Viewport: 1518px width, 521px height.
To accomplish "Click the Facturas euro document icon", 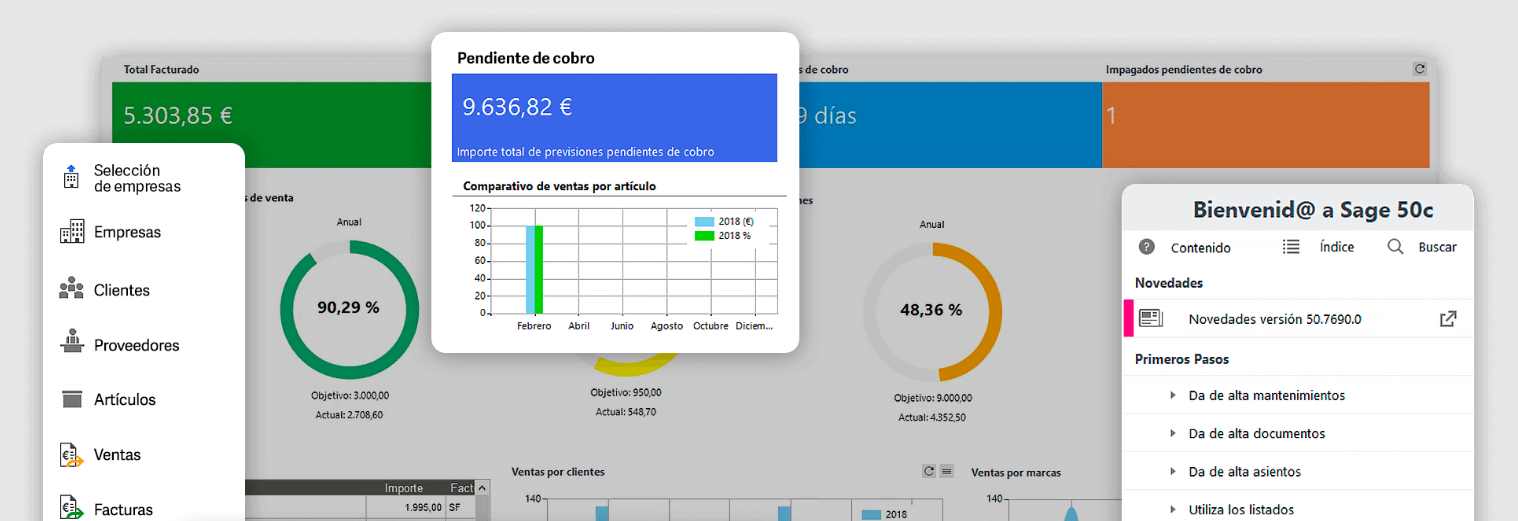I will click(72, 508).
